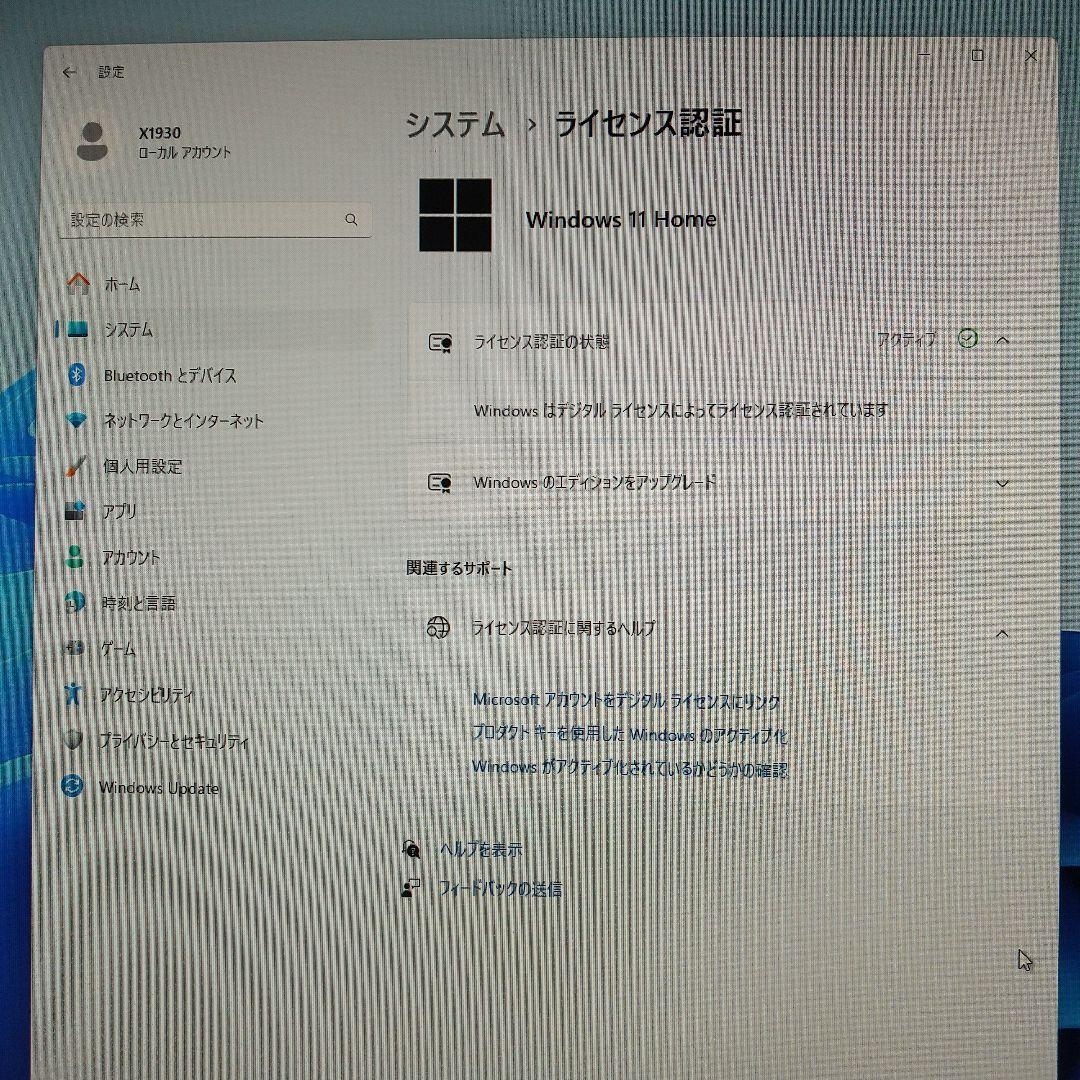Click the アクセシビリティ figure icon
Image resolution: width=1080 pixels, height=1080 pixels.
pyautogui.click(x=73, y=694)
